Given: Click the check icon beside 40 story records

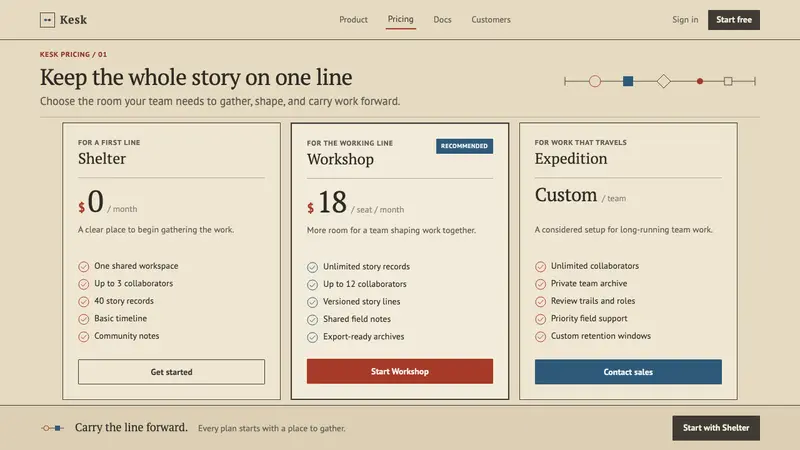Looking at the screenshot, I should 84,302.
